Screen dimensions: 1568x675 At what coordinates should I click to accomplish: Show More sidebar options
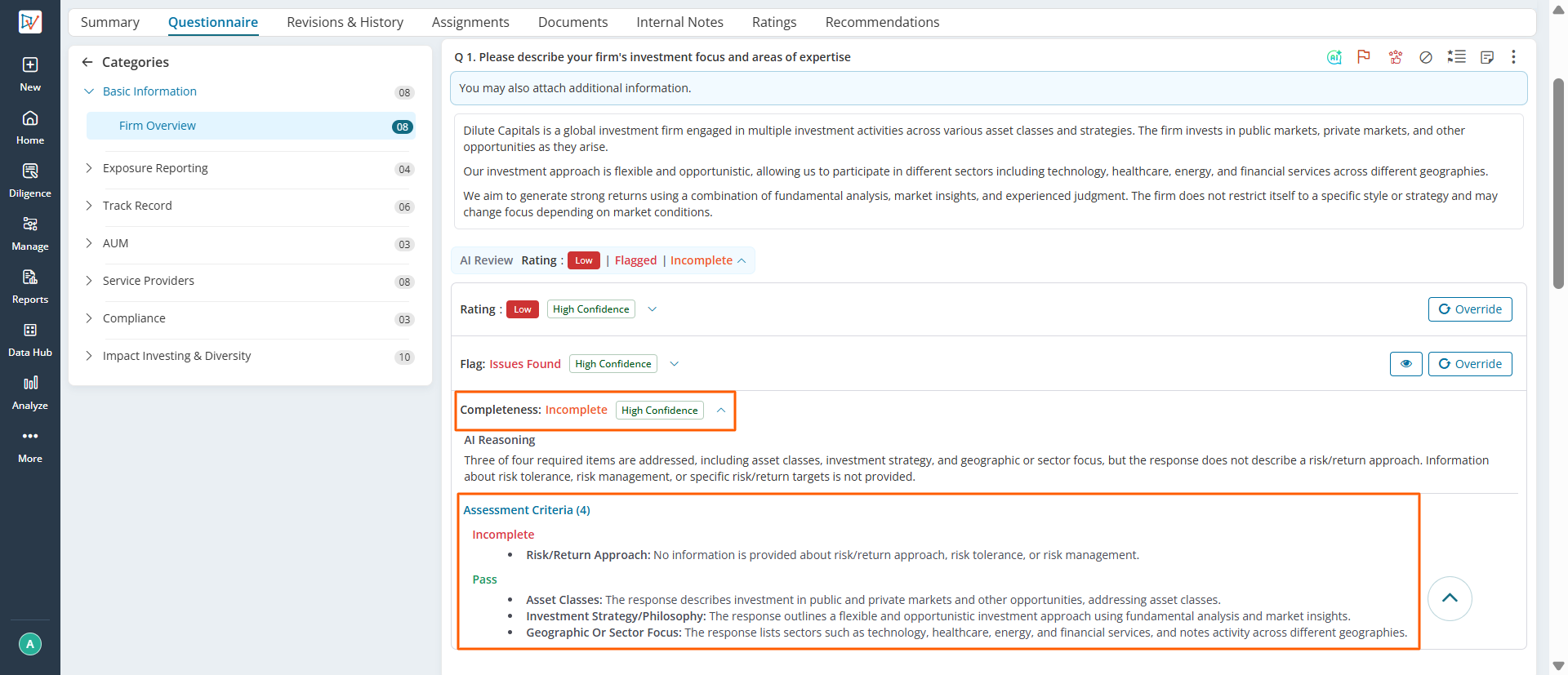(30, 445)
